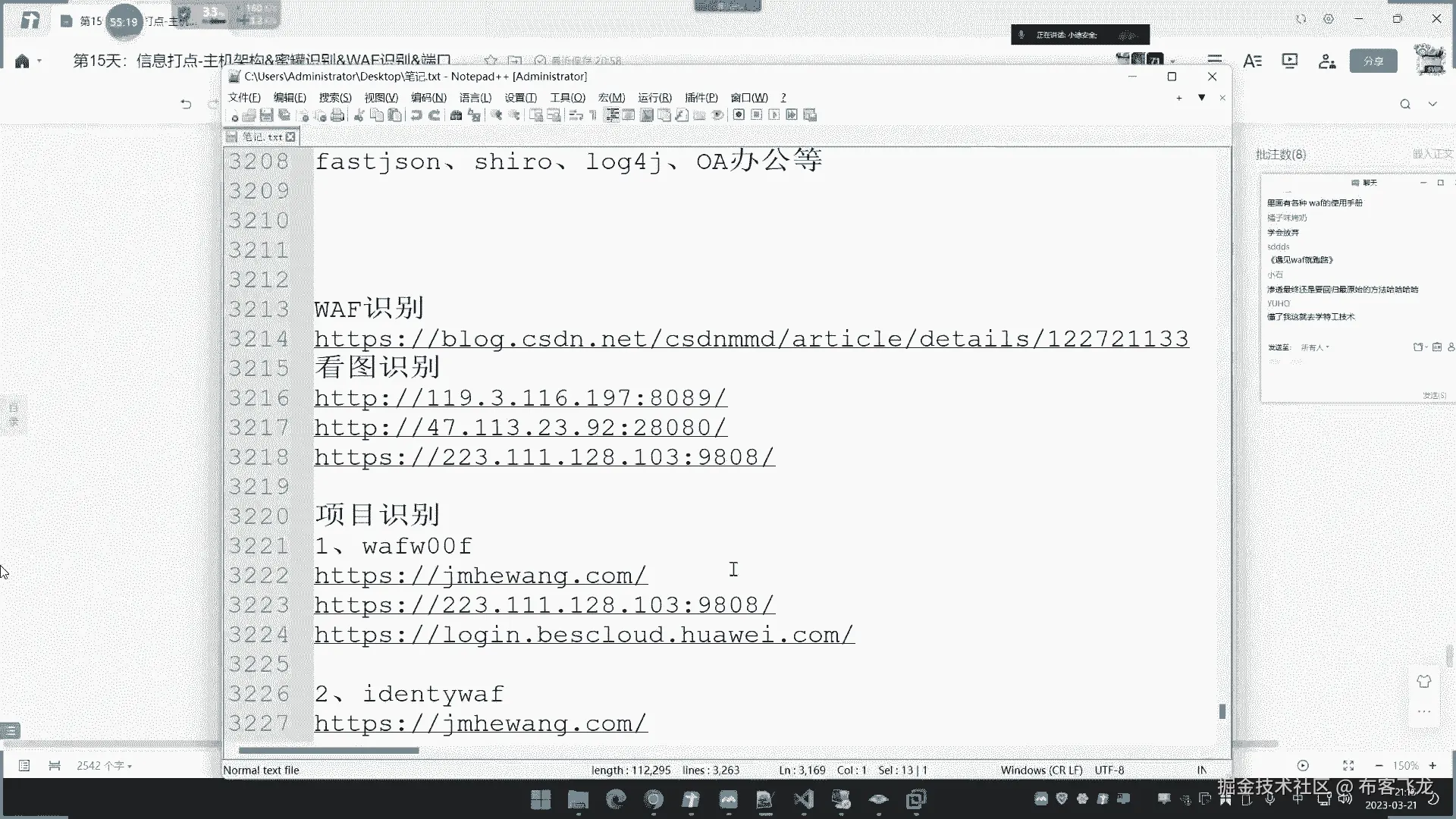Click the Save file toolbar icon

point(266,115)
